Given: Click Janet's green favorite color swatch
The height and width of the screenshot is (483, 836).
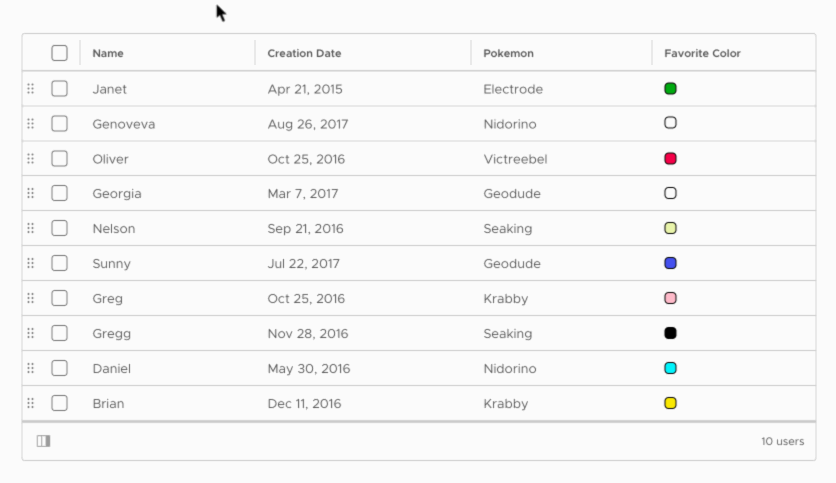Looking at the screenshot, I should tap(670, 89).
